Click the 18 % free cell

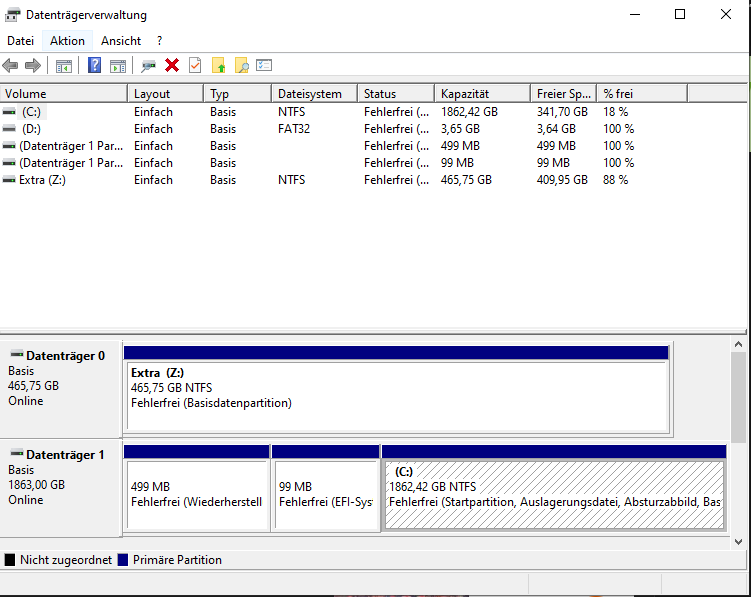coord(615,112)
